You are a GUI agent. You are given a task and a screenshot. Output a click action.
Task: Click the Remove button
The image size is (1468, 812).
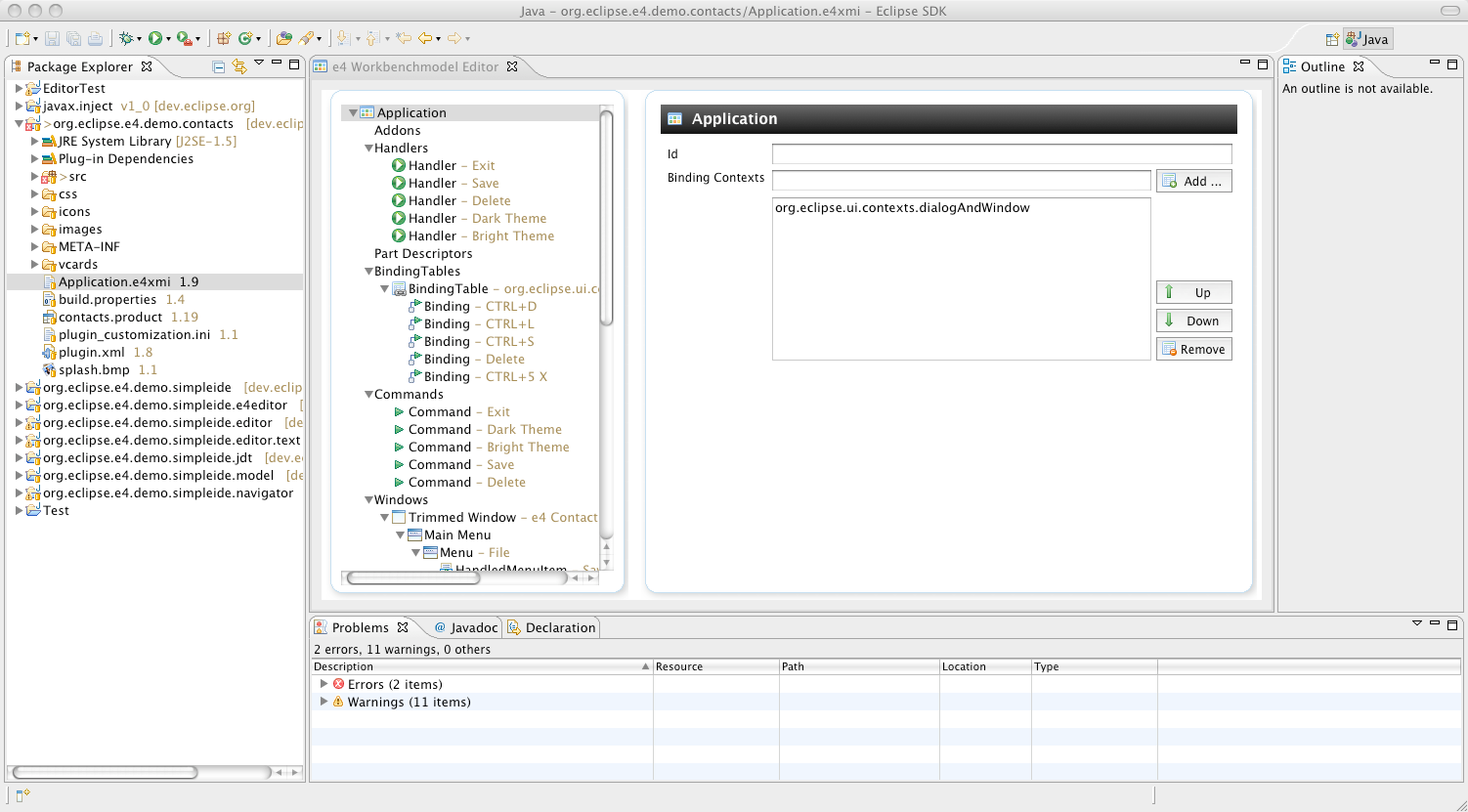pyautogui.click(x=1193, y=349)
